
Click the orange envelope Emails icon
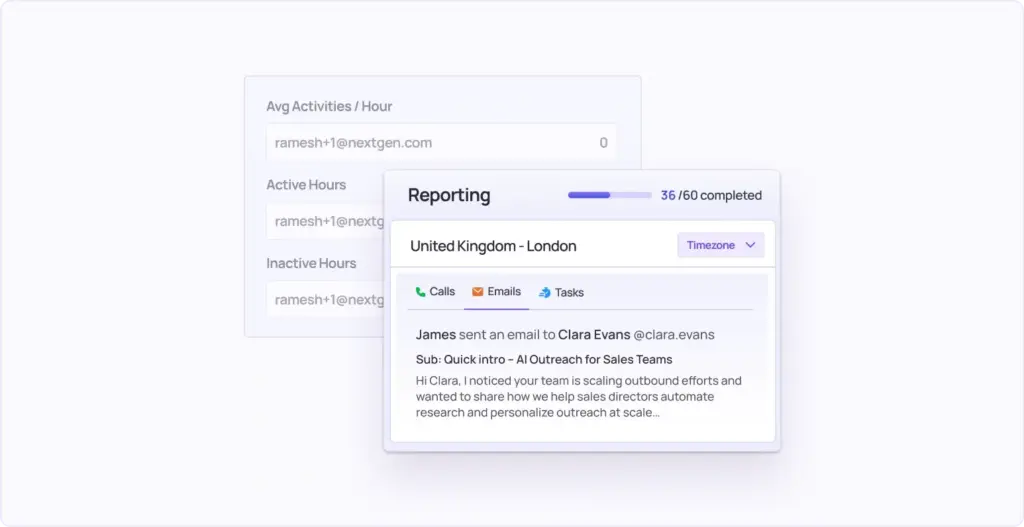[478, 292]
